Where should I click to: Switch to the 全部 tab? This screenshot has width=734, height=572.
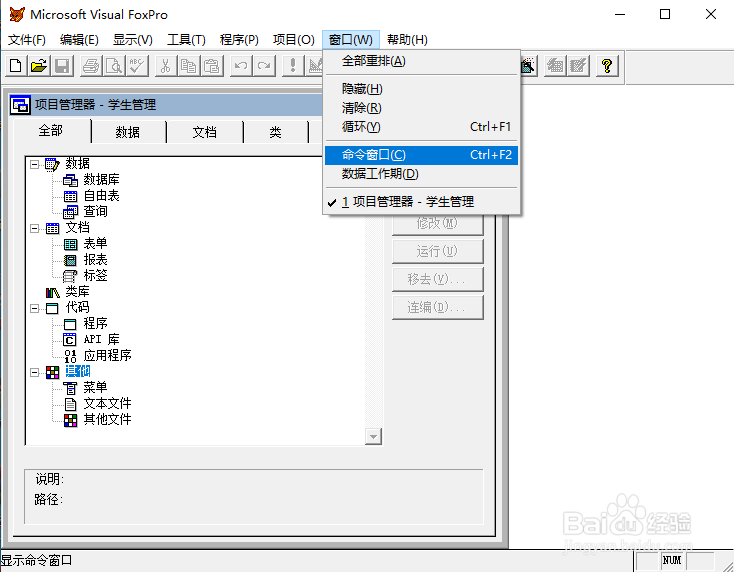(x=51, y=131)
